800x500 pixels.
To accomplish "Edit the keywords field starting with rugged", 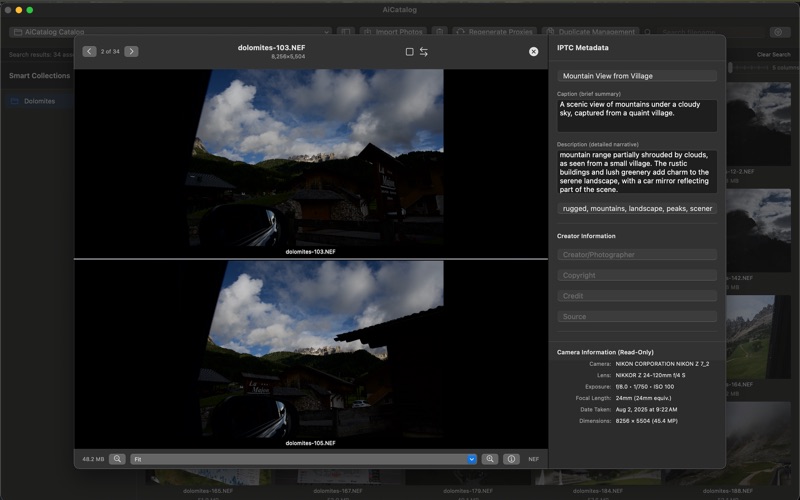I will 637,208.
